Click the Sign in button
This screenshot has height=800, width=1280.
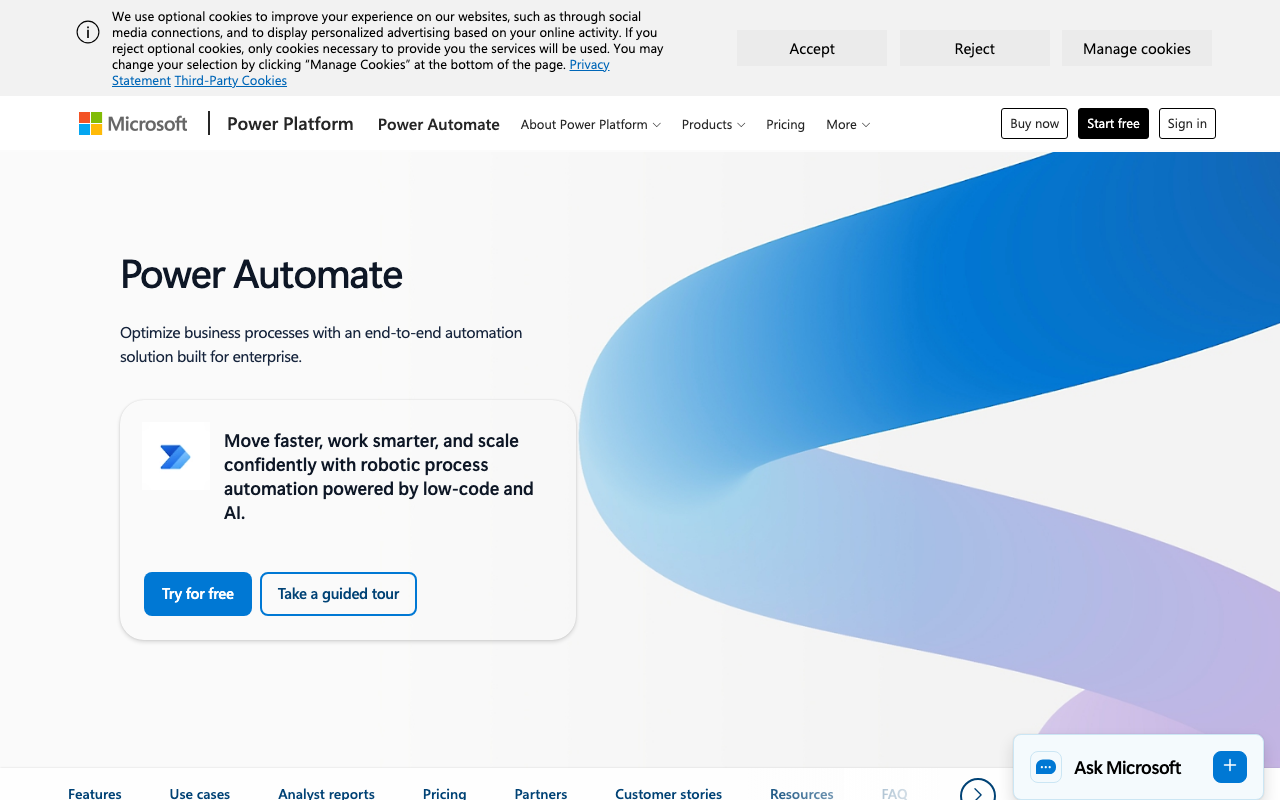click(1187, 123)
